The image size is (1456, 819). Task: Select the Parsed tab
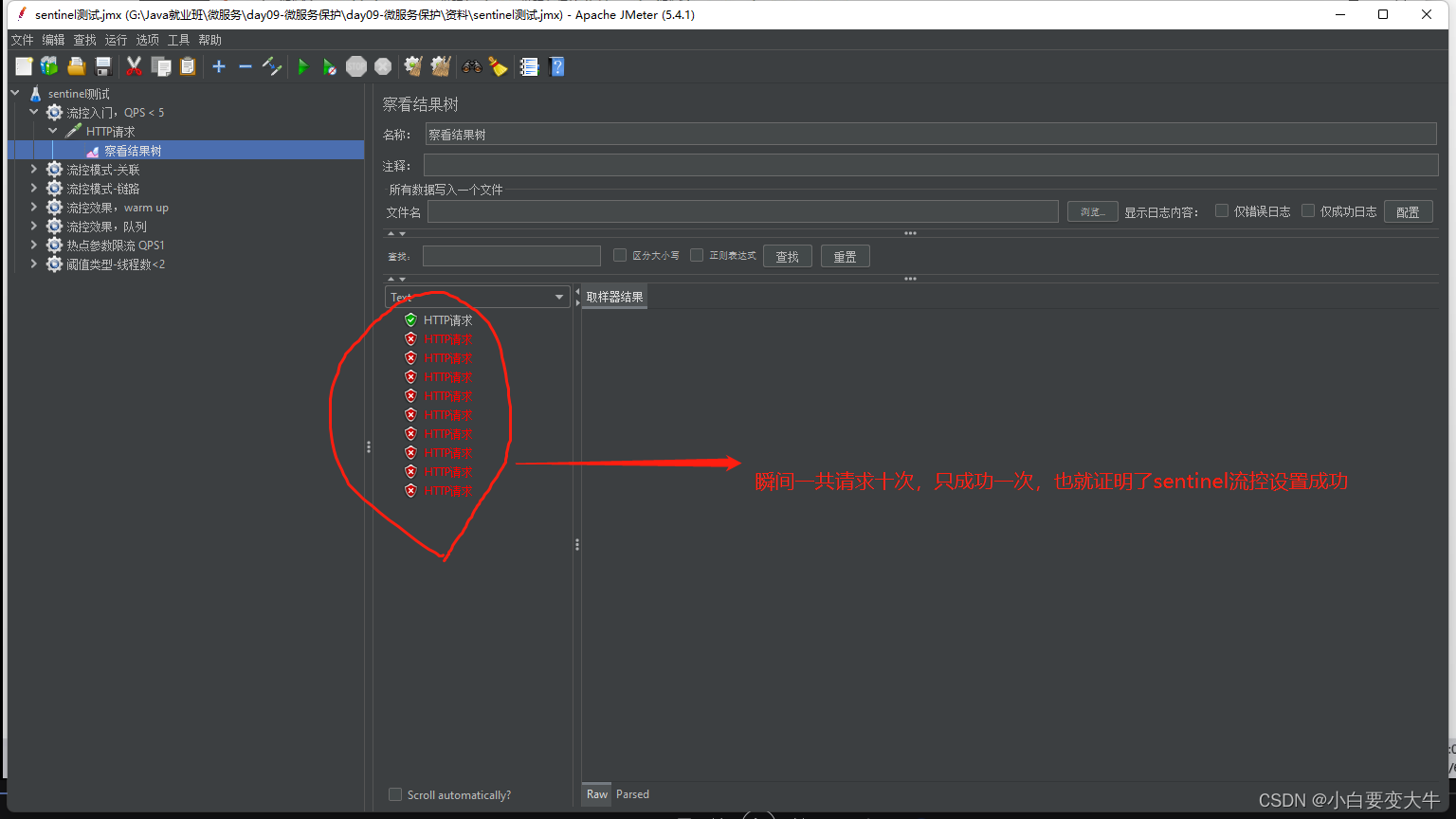[632, 794]
